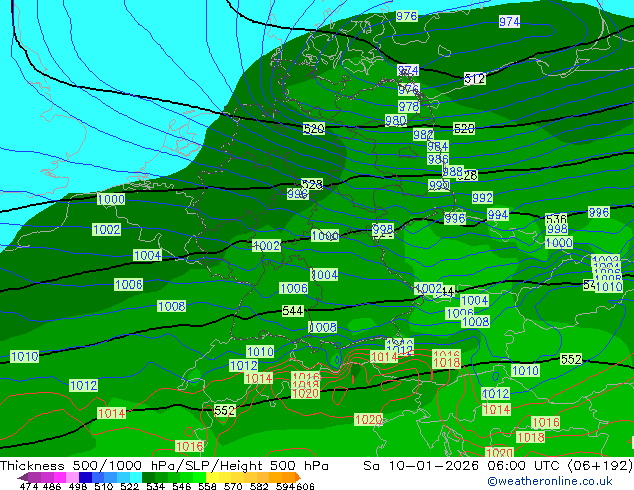The height and width of the screenshot is (490, 634).
Task: Click the '984' isobar label
Action: coord(437,146)
